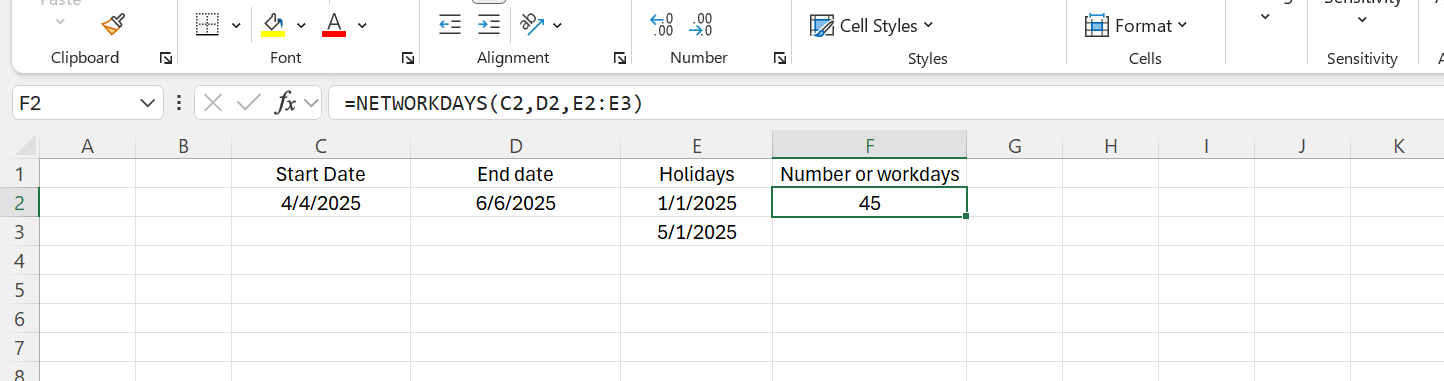Select row 1 header

[x=20, y=174]
